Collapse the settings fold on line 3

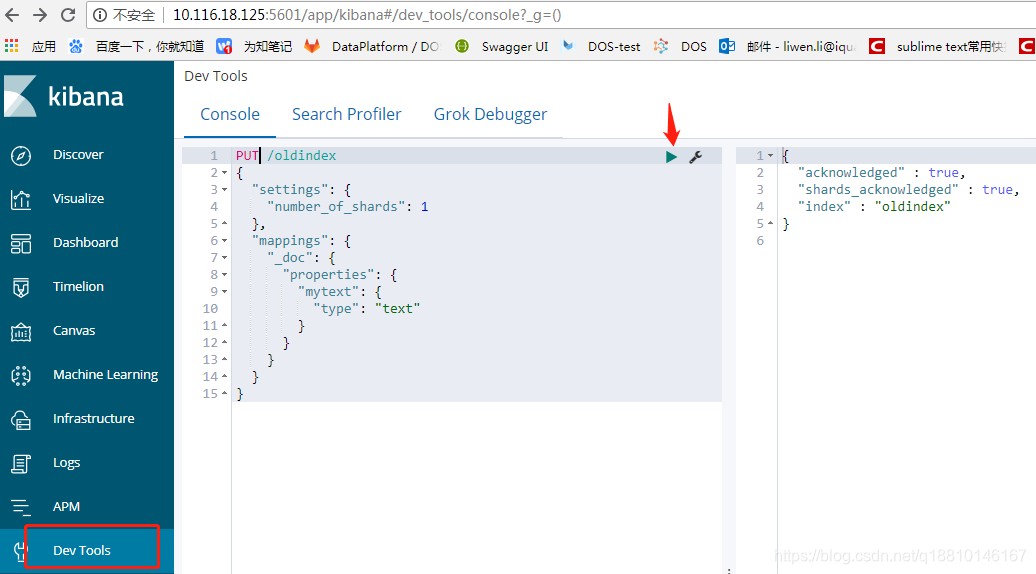click(225, 190)
